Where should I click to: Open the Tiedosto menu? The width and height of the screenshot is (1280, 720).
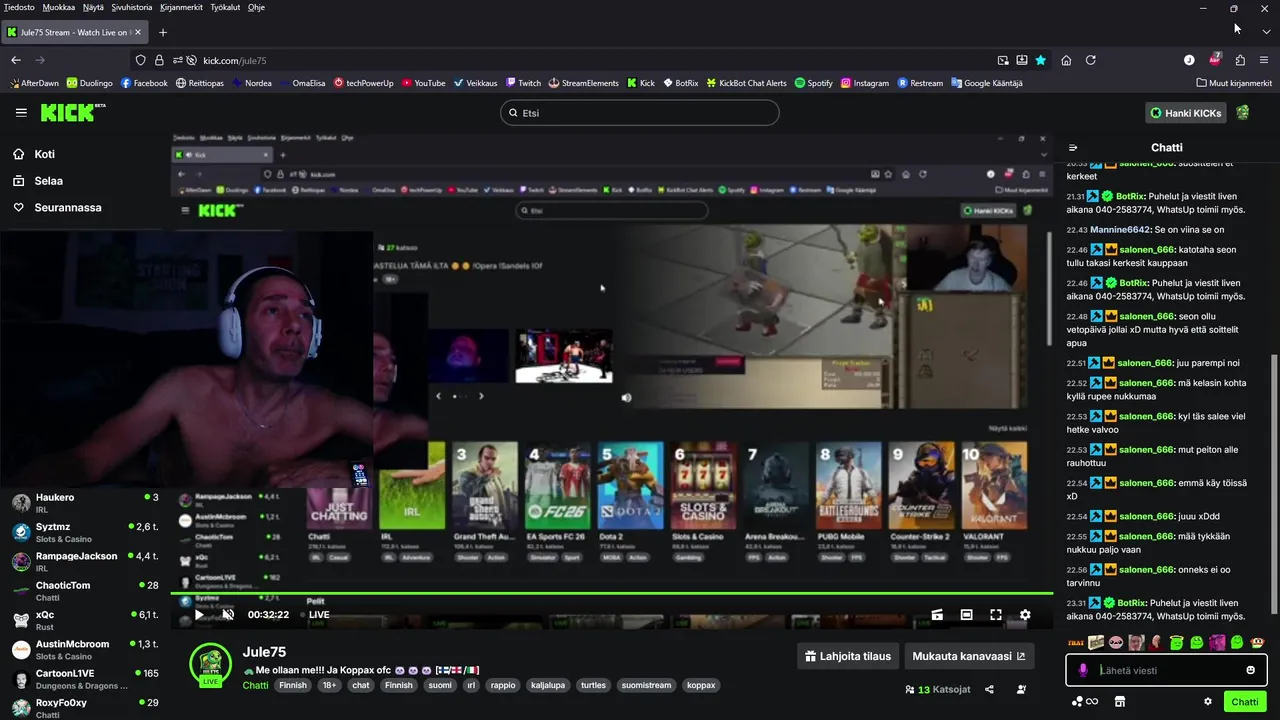point(19,7)
